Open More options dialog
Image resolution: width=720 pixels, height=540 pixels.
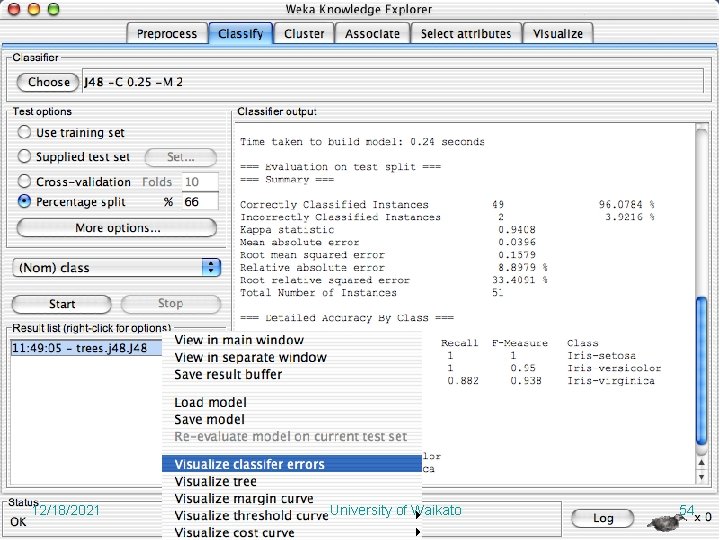pyautogui.click(x=117, y=228)
